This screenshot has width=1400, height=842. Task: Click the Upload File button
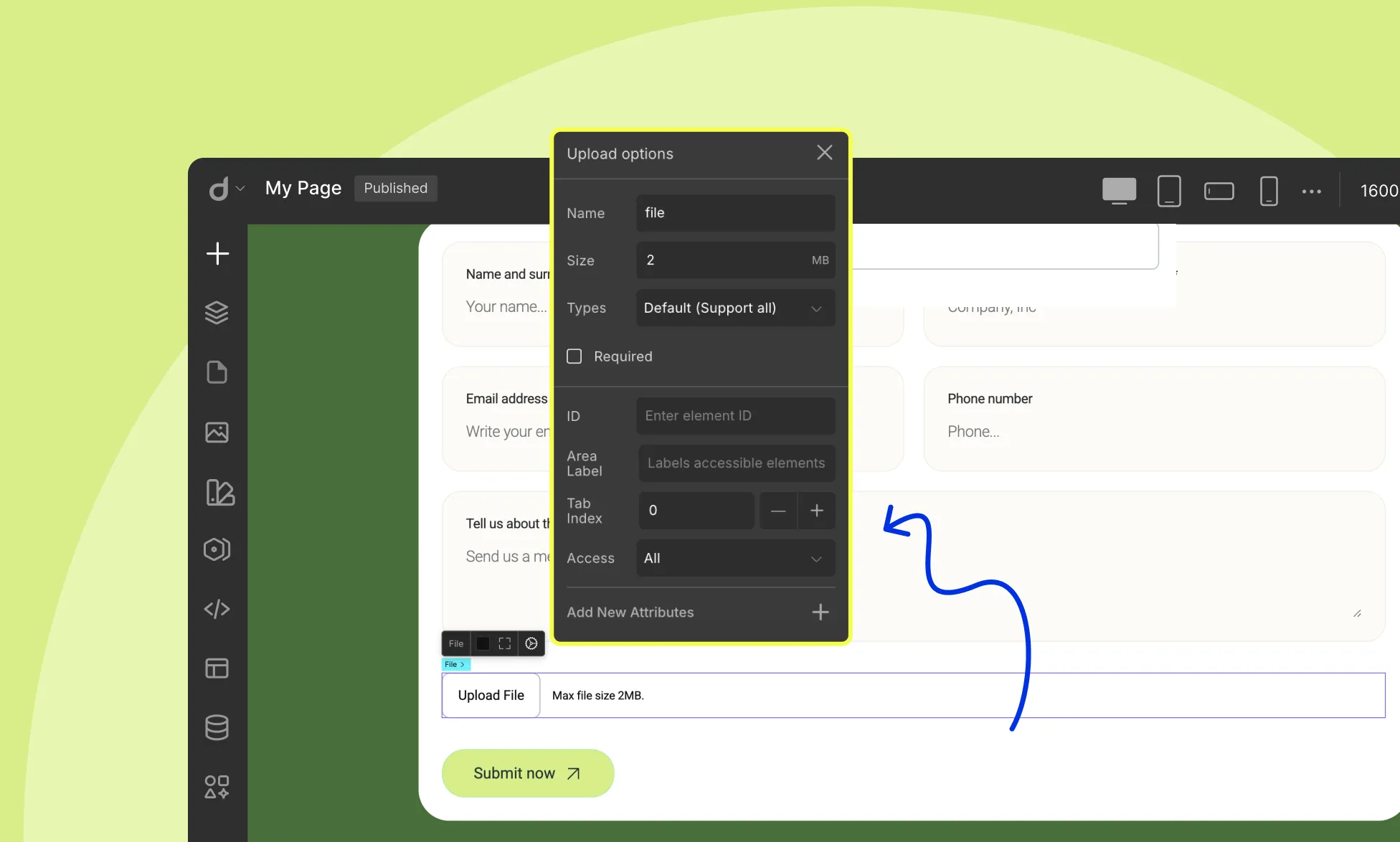tap(491, 695)
